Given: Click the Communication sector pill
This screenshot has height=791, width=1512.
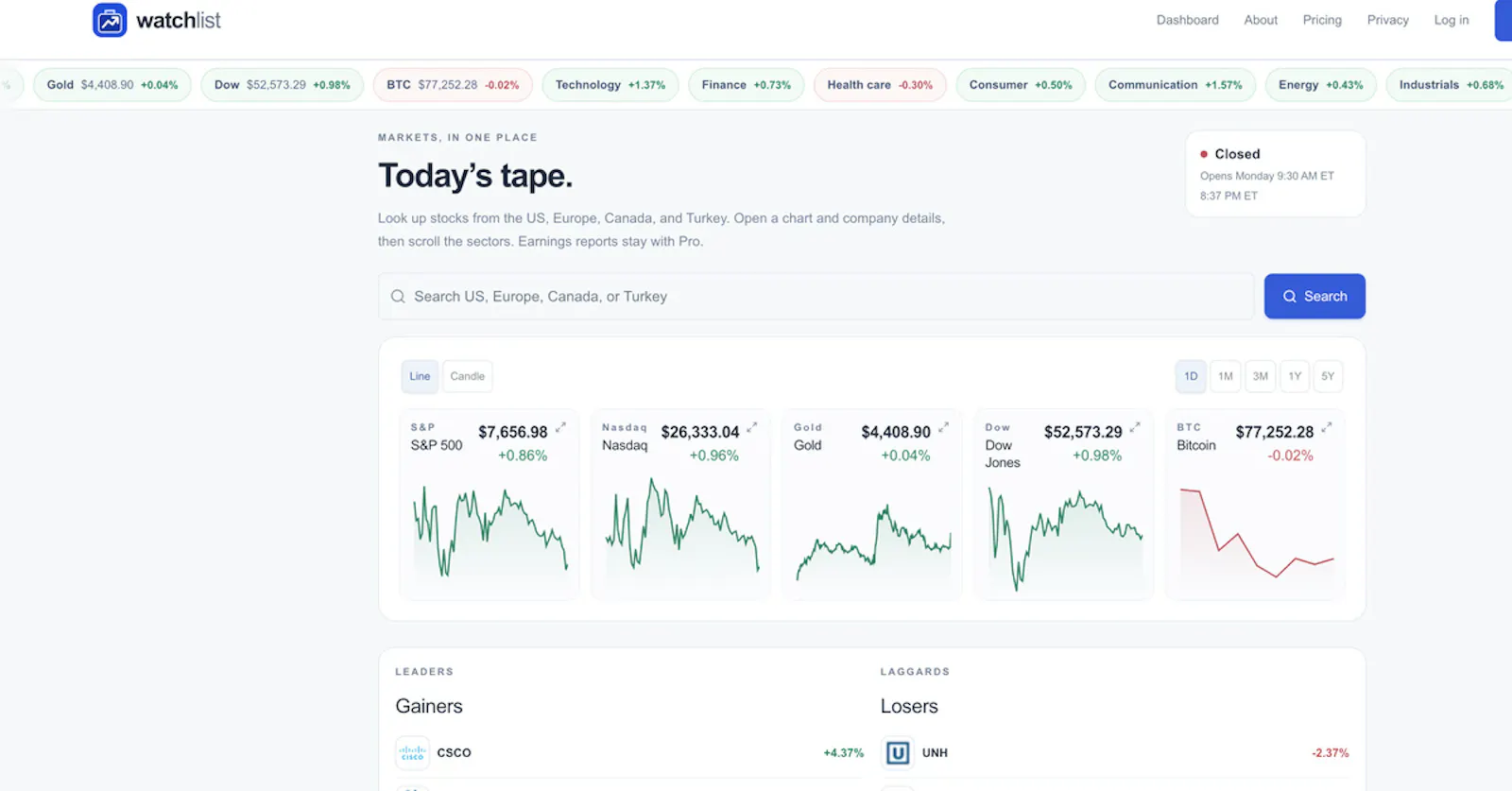Looking at the screenshot, I should (x=1176, y=85).
